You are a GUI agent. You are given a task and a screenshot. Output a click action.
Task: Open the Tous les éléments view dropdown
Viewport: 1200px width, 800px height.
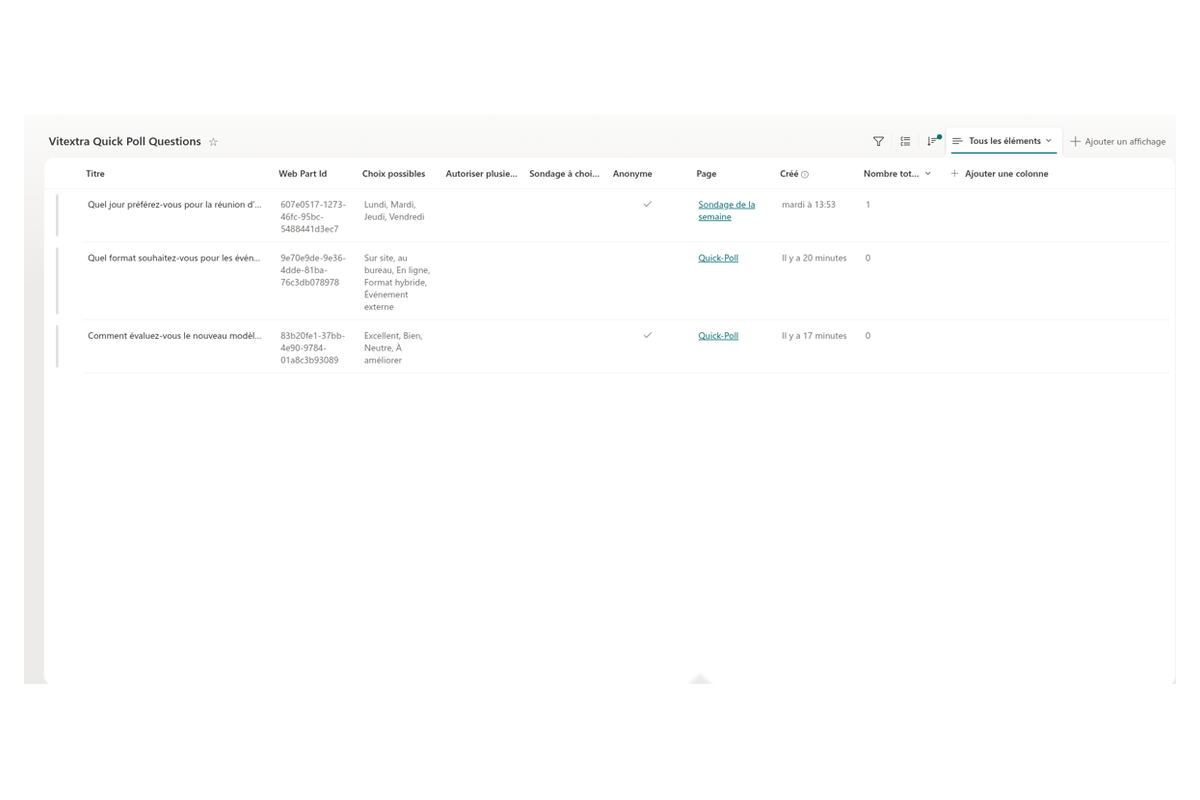[x=1003, y=141]
